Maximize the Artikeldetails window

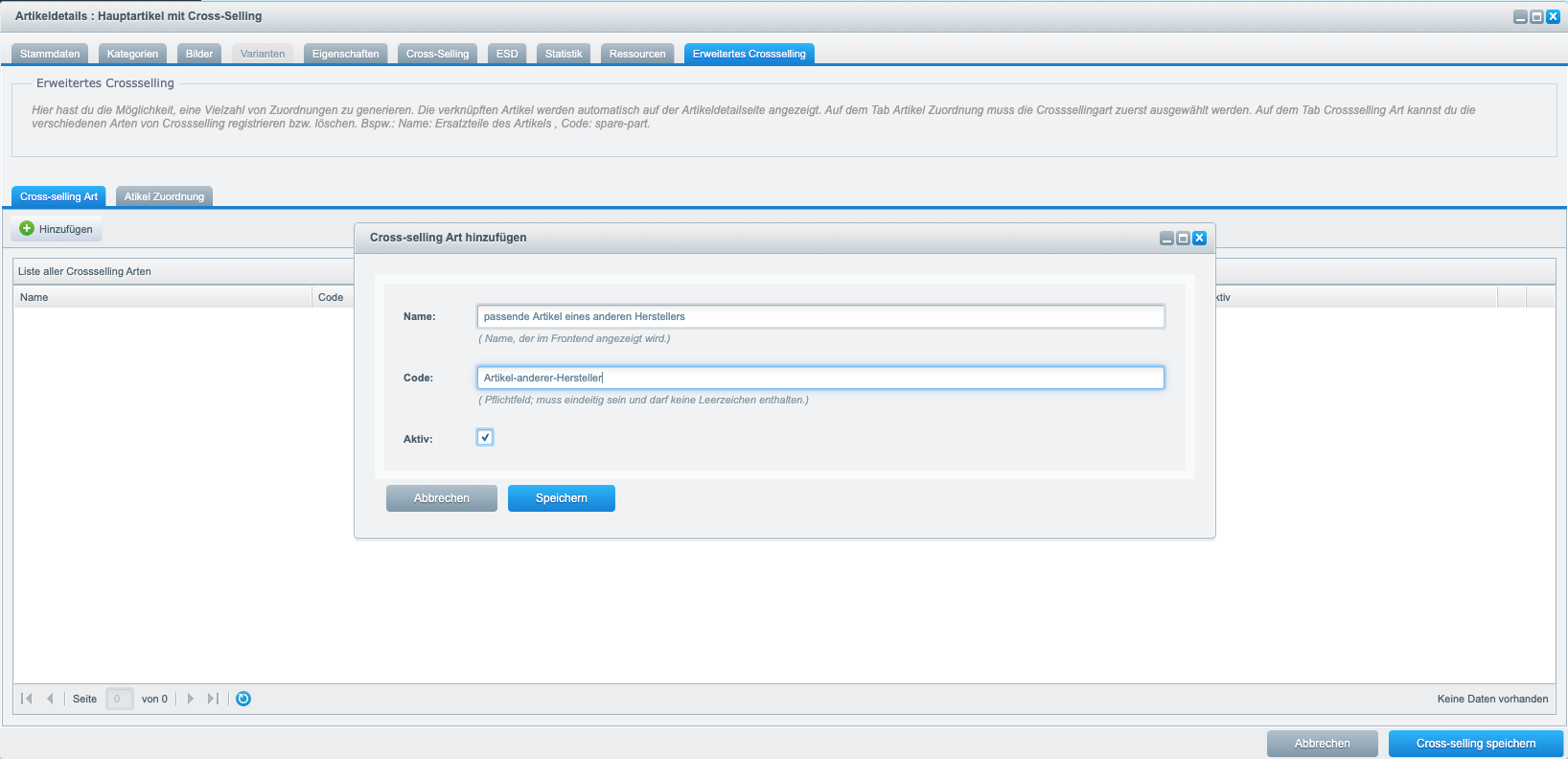(1536, 16)
